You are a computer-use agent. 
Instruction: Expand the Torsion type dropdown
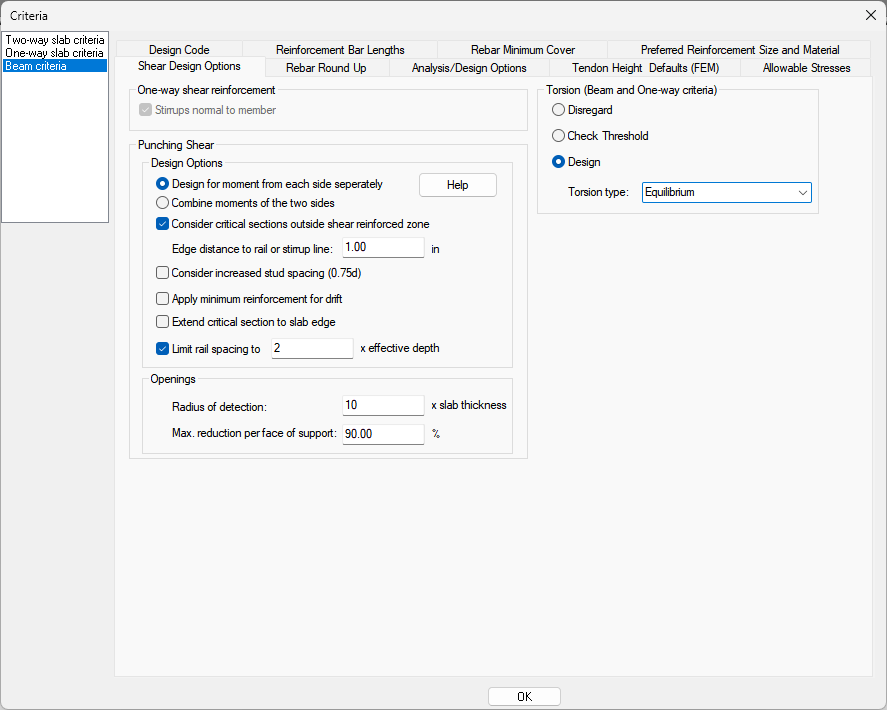(726, 192)
